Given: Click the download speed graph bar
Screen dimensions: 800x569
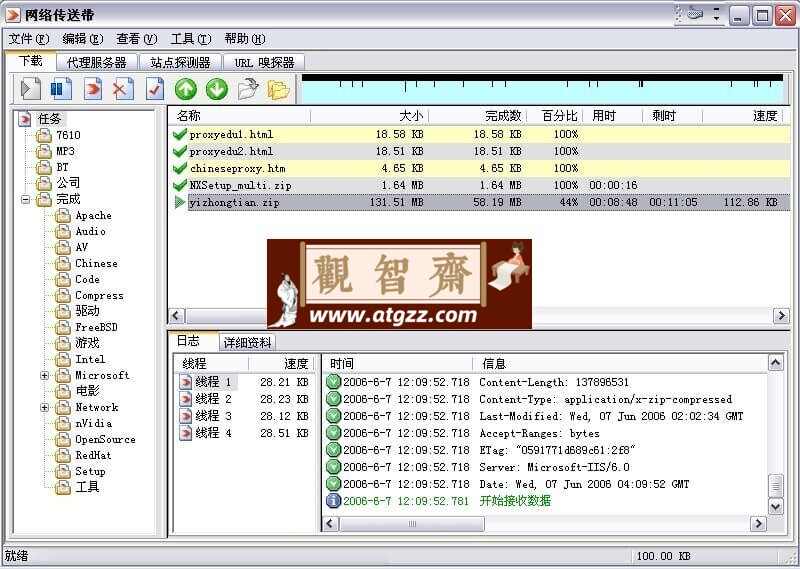Looking at the screenshot, I should (x=542, y=89).
